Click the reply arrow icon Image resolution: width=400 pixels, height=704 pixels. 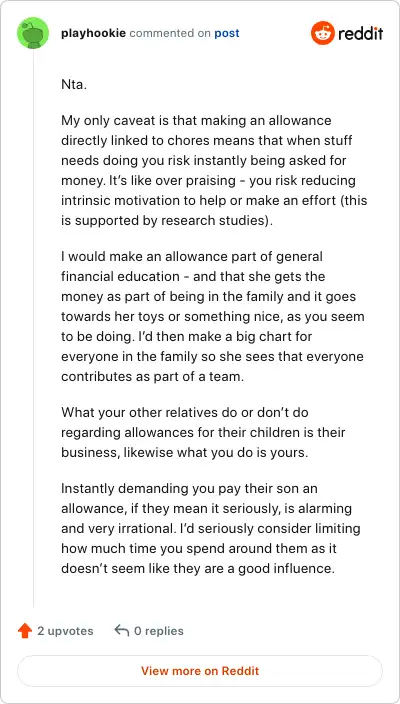122,630
